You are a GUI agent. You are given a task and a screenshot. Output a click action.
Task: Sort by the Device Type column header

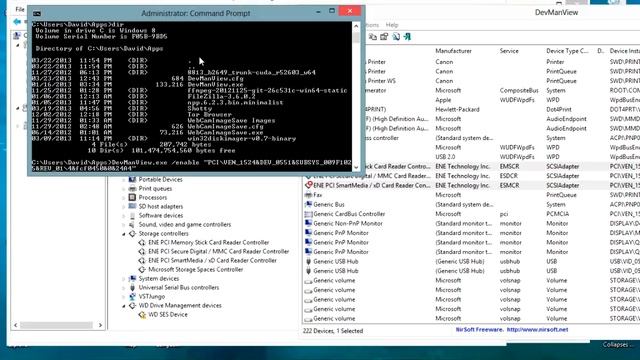click(x=567, y=51)
